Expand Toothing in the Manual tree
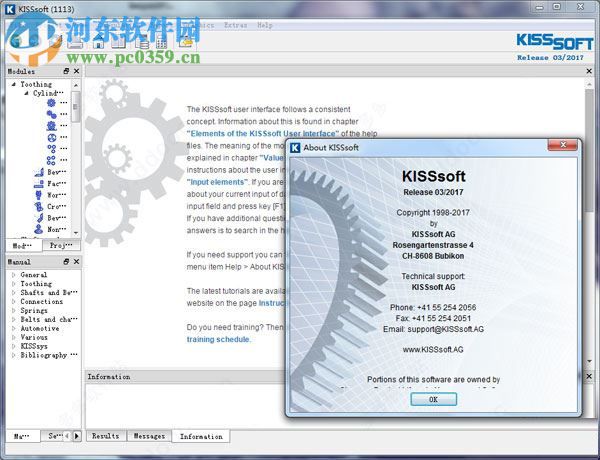 point(14,284)
